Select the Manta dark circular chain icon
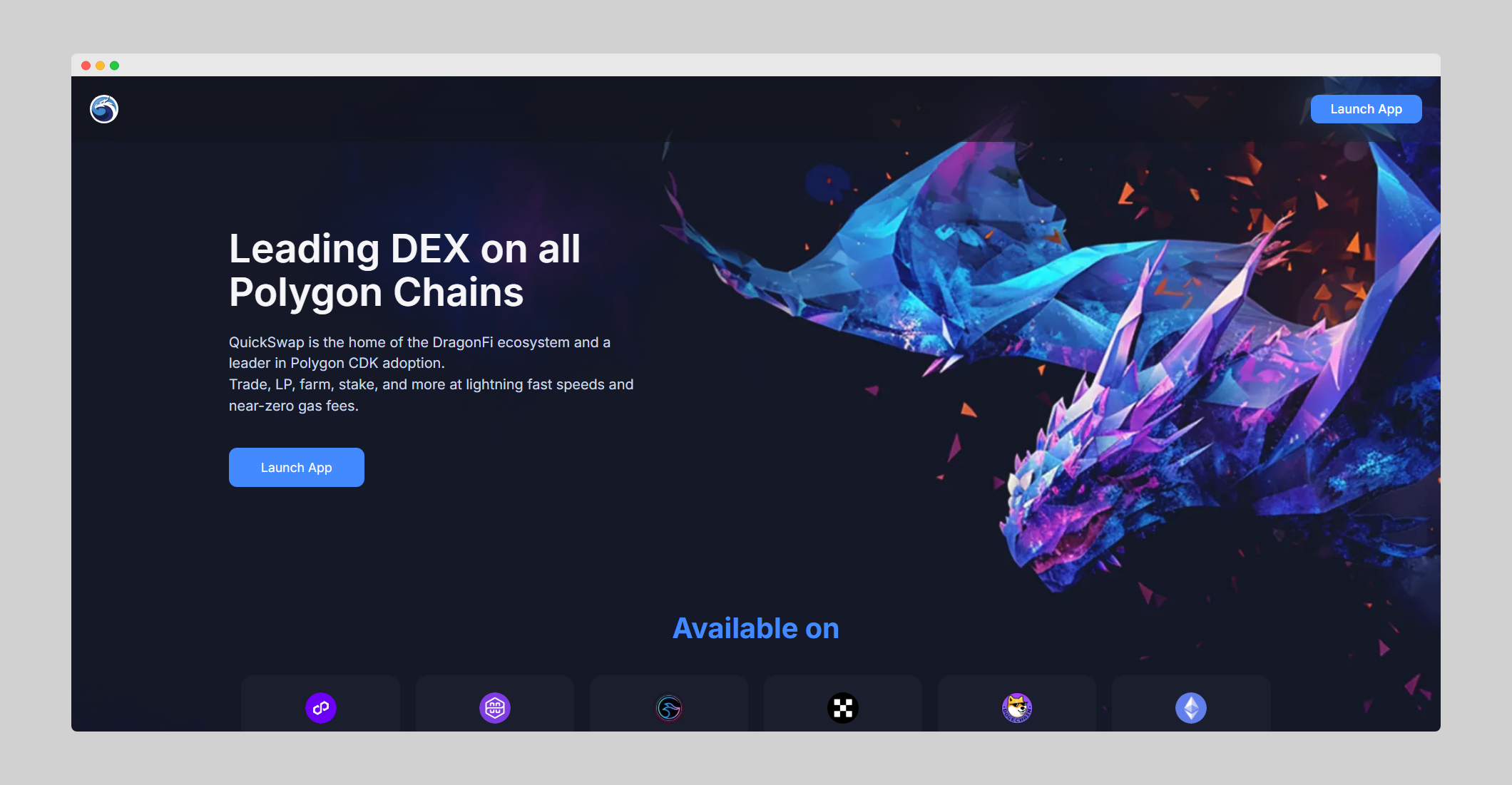1512x785 pixels. [669, 708]
